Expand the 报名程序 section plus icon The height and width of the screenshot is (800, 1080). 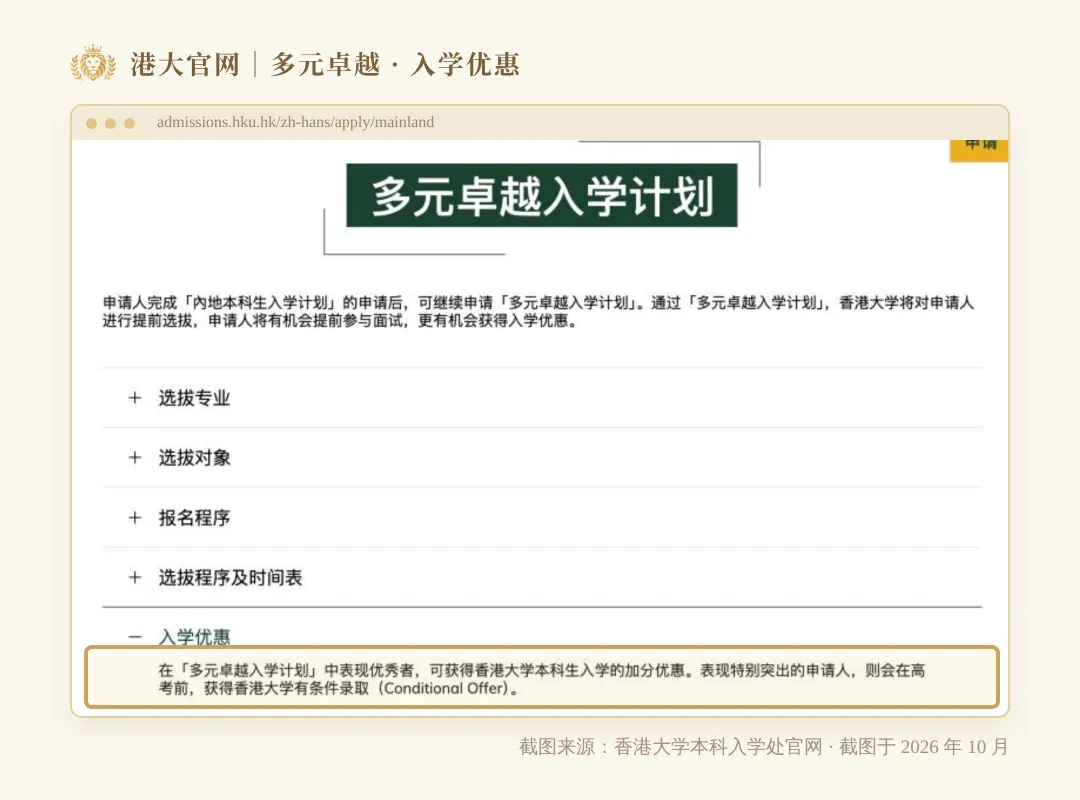tap(135, 518)
